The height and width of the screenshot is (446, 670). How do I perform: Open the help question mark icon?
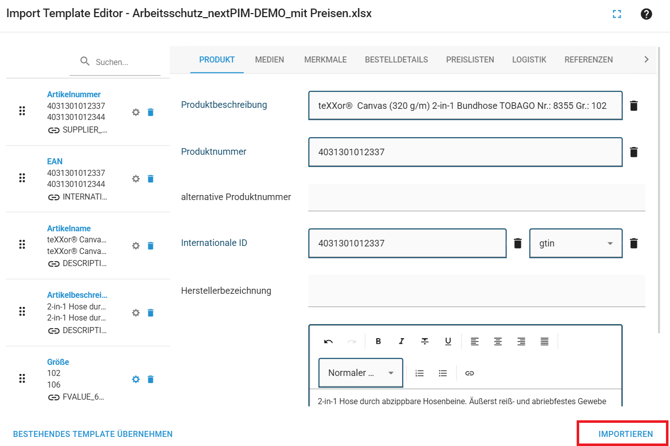point(646,14)
